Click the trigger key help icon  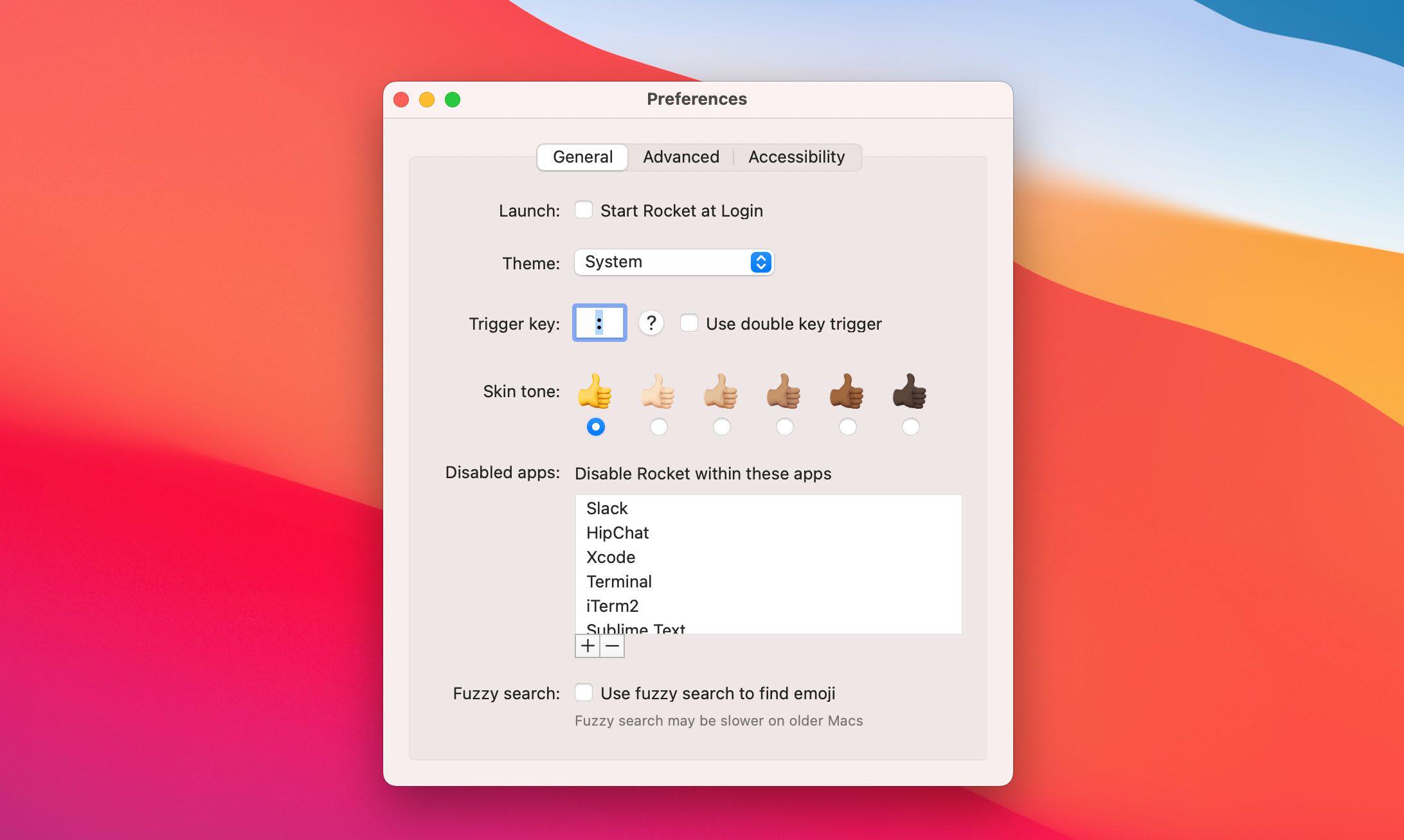648,323
